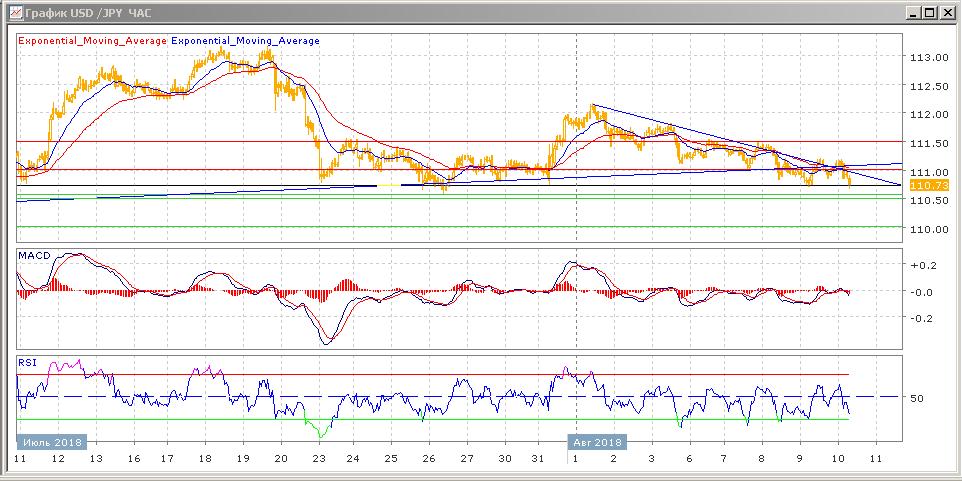
Task: Select the blue Exponential_Moving_Average legend label
Action: (246, 41)
